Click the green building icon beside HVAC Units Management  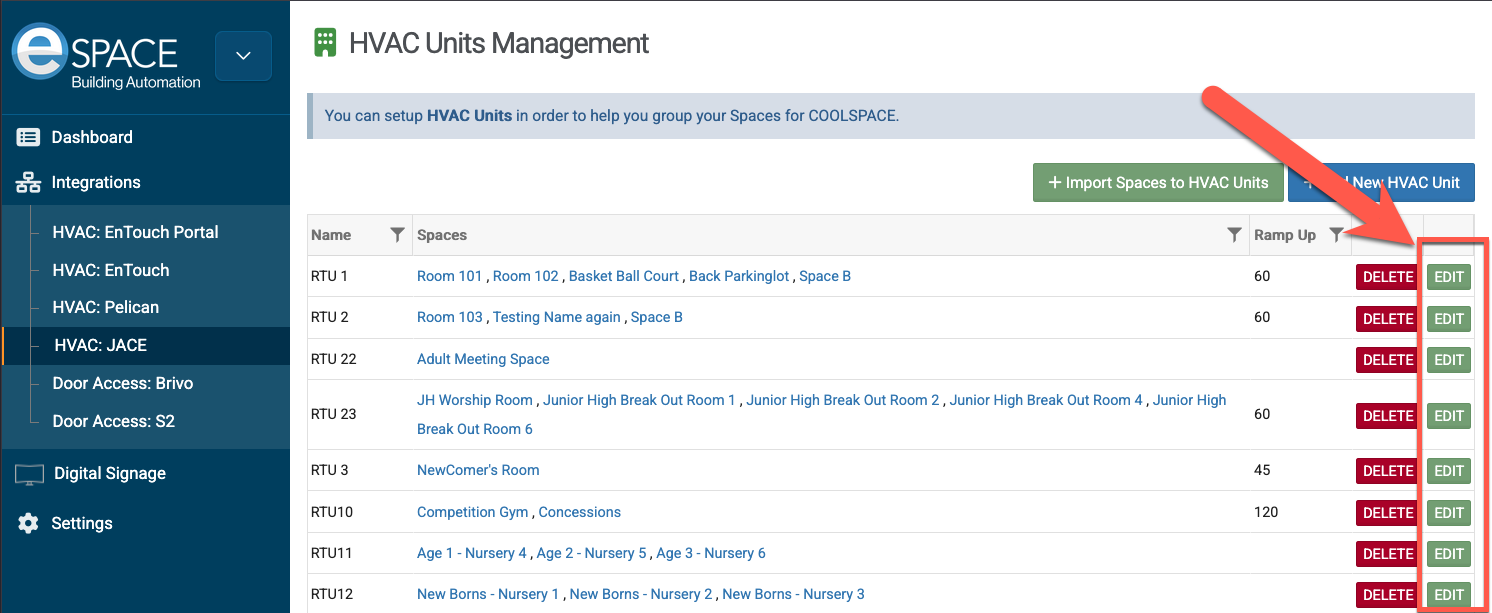(x=325, y=43)
